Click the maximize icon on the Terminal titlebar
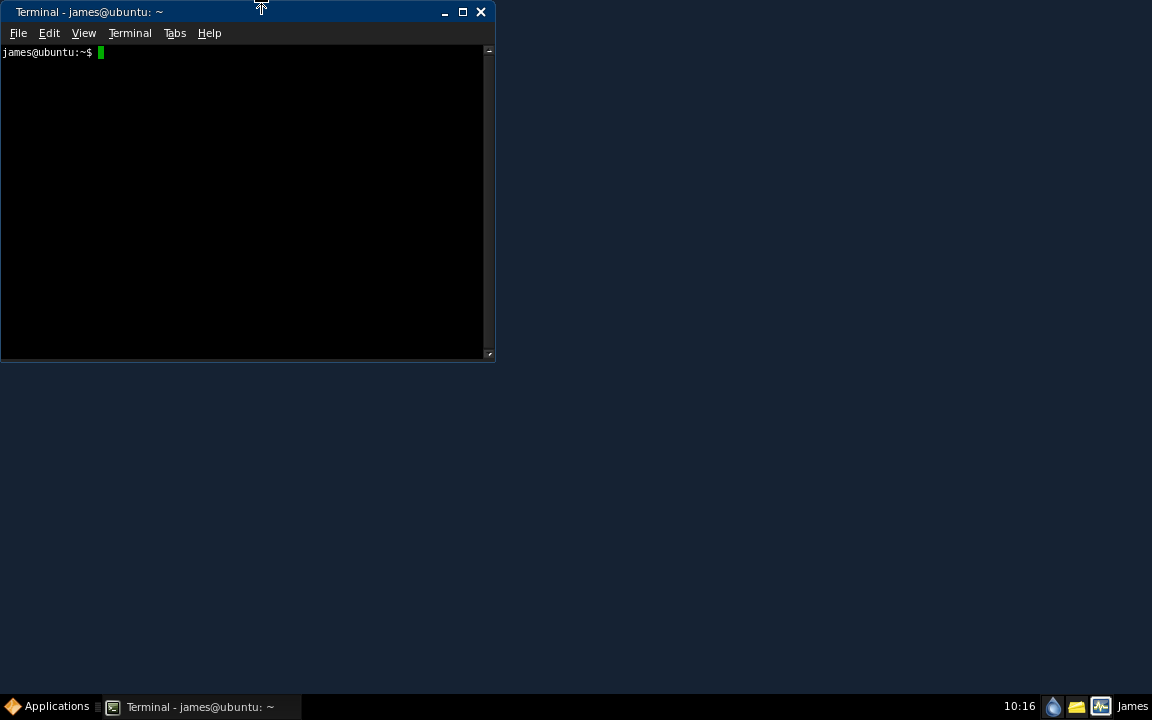This screenshot has height=720, width=1152. click(x=462, y=12)
